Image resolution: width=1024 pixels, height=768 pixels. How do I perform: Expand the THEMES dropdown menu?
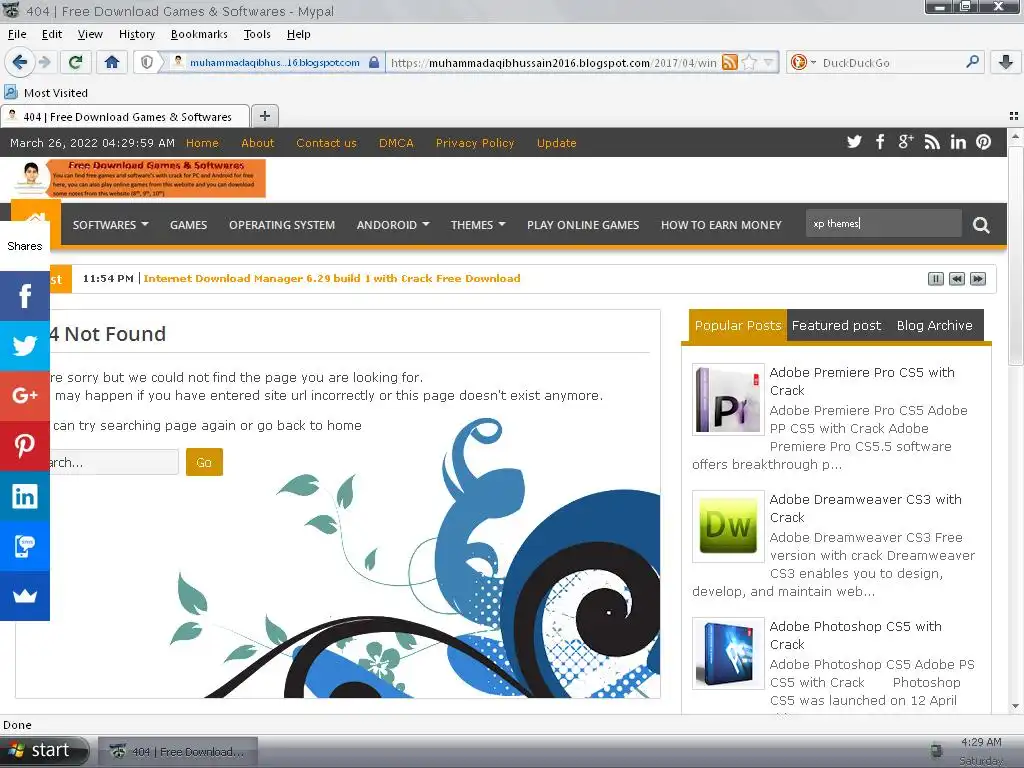pyautogui.click(x=478, y=225)
